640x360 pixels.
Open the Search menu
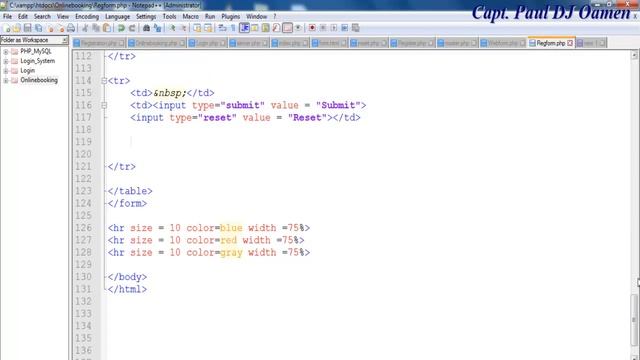42,16
